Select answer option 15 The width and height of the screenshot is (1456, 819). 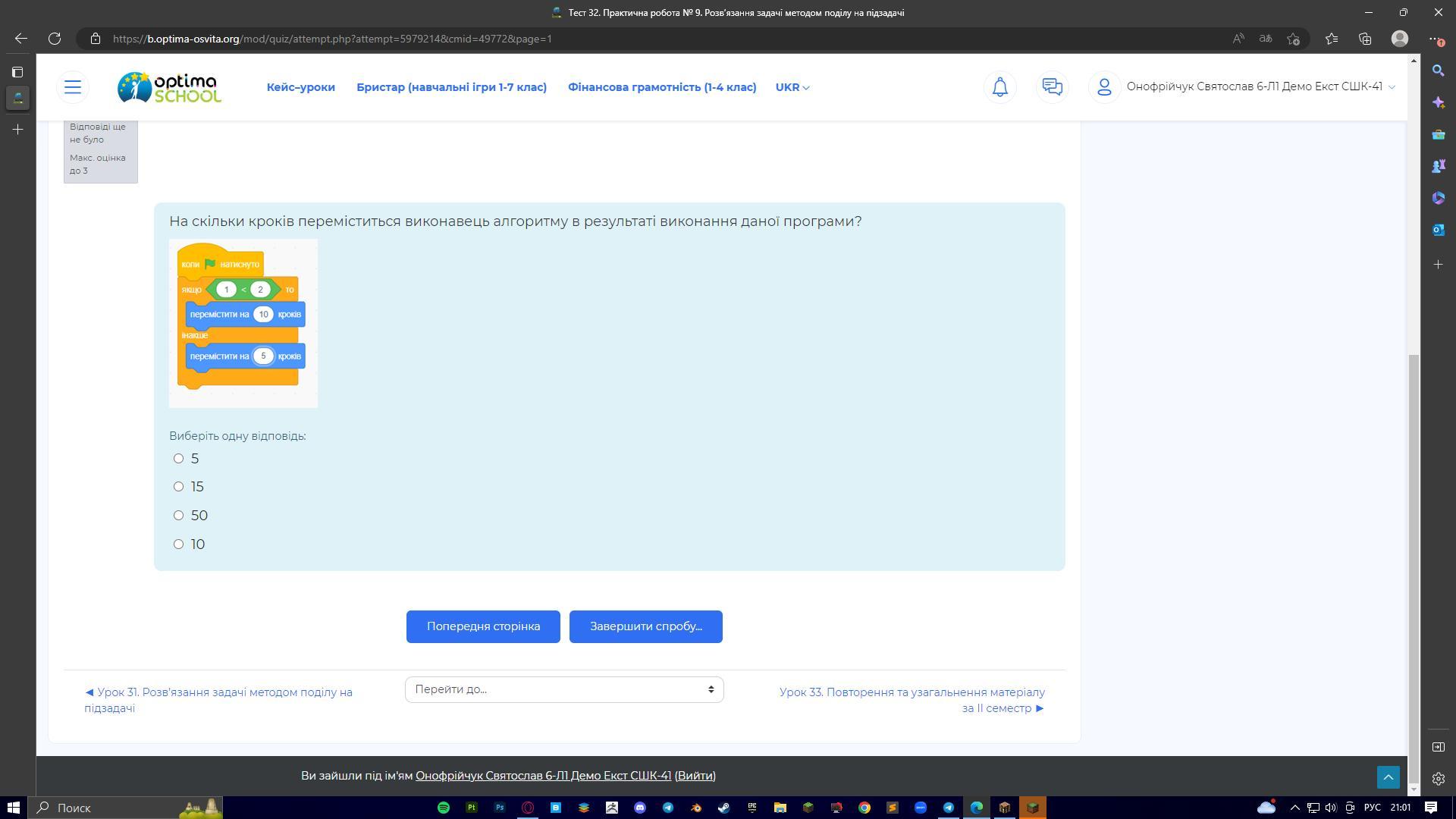179,487
